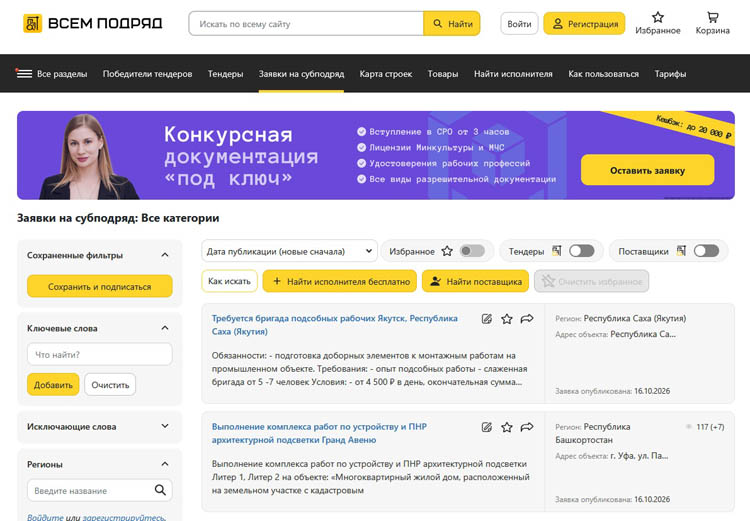Click Очистить избранное button

592,281
